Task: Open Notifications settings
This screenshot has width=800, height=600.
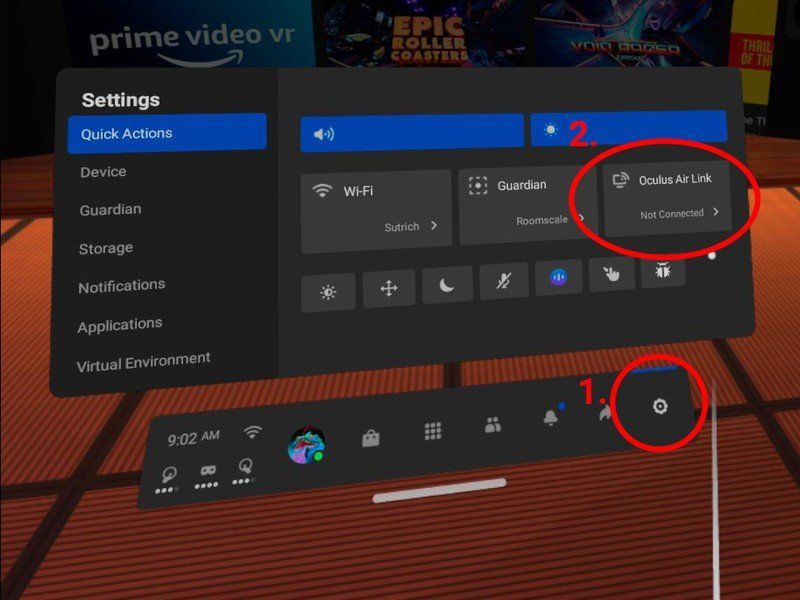Action: [x=122, y=286]
